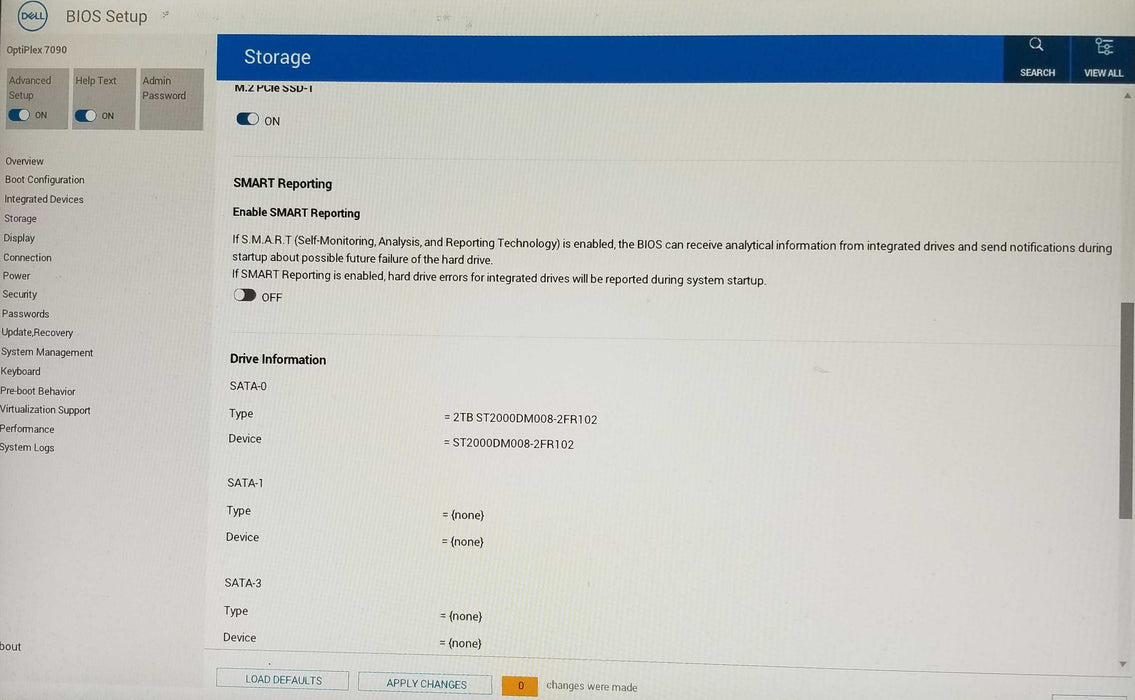Image resolution: width=1135 pixels, height=700 pixels.
Task: Open Performance section
Action: coord(27,429)
